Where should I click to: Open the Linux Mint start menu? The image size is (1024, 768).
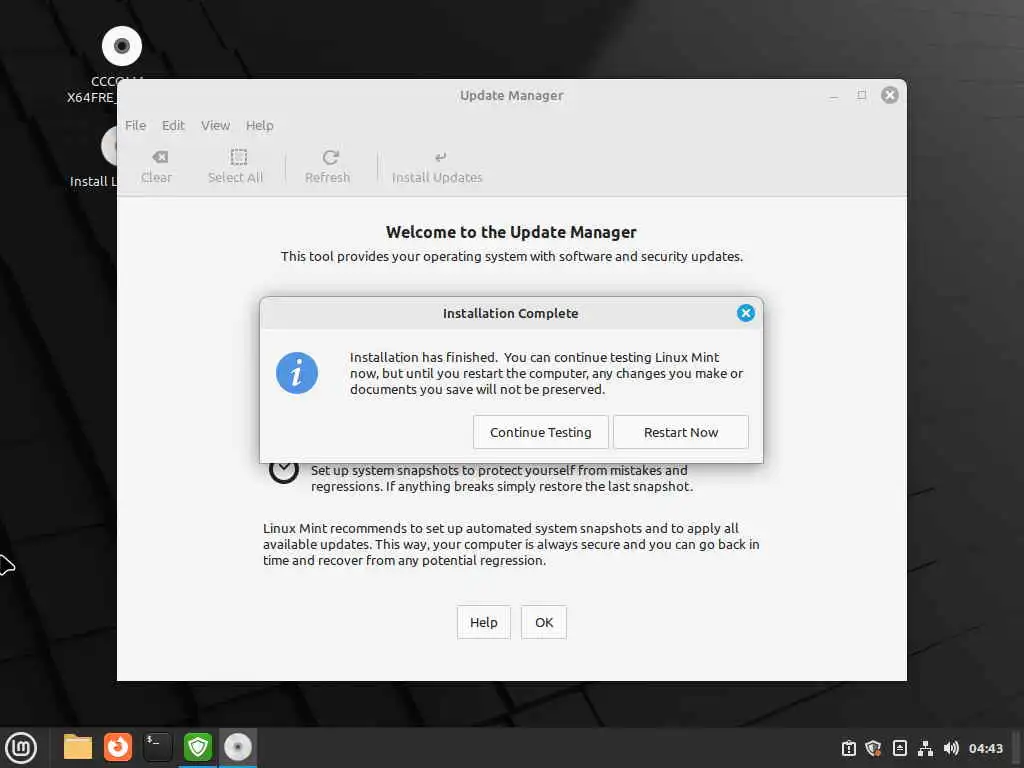[x=21, y=748]
